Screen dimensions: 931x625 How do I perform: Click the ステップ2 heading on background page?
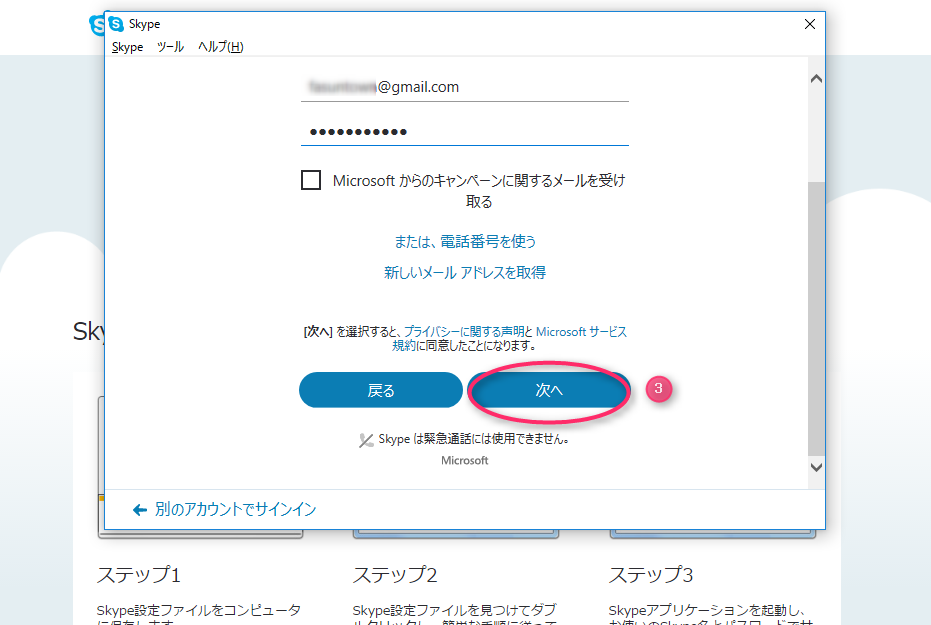[x=395, y=575]
